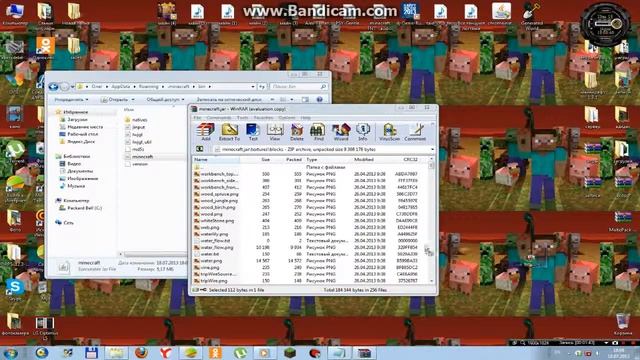
Task: Click the Explorer change view icon
Action: pyautogui.click(x=283, y=99)
